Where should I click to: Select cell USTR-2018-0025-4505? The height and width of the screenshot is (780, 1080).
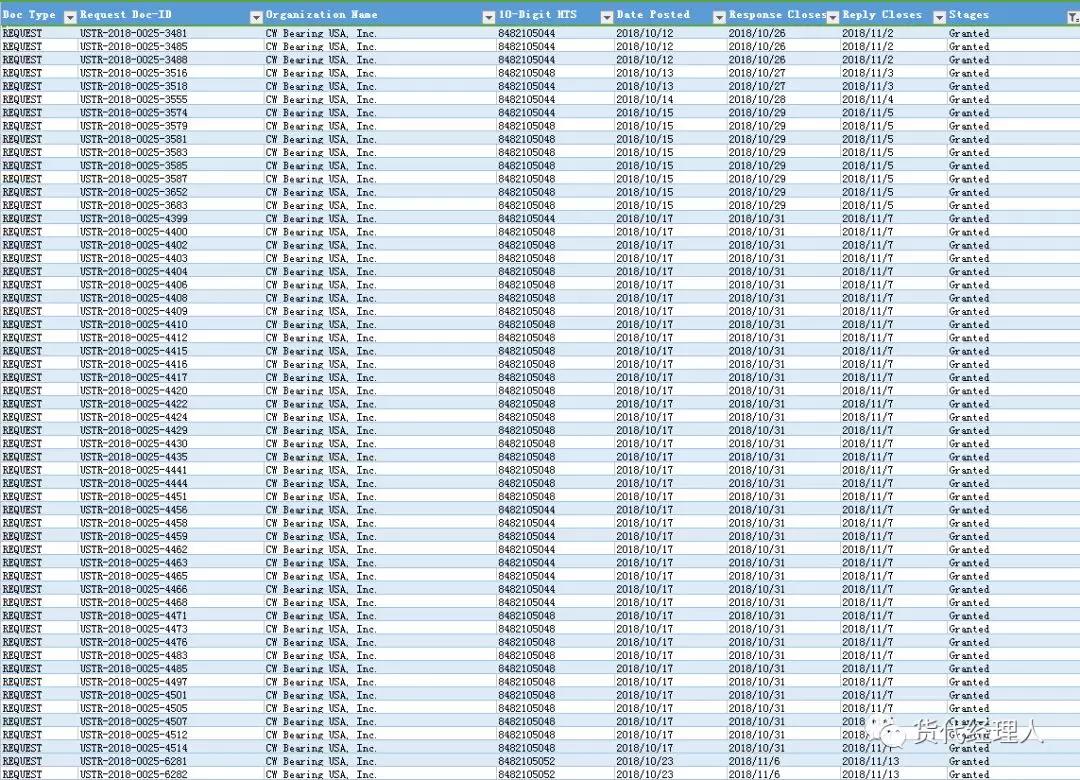134,708
